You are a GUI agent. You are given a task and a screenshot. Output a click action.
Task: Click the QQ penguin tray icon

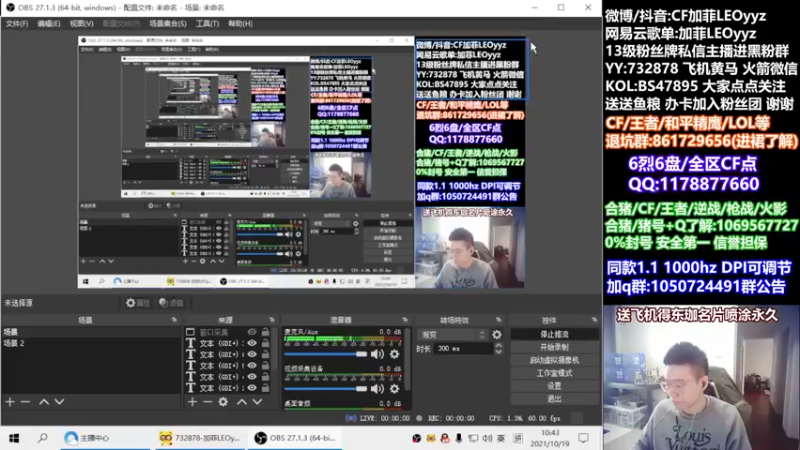[445, 438]
